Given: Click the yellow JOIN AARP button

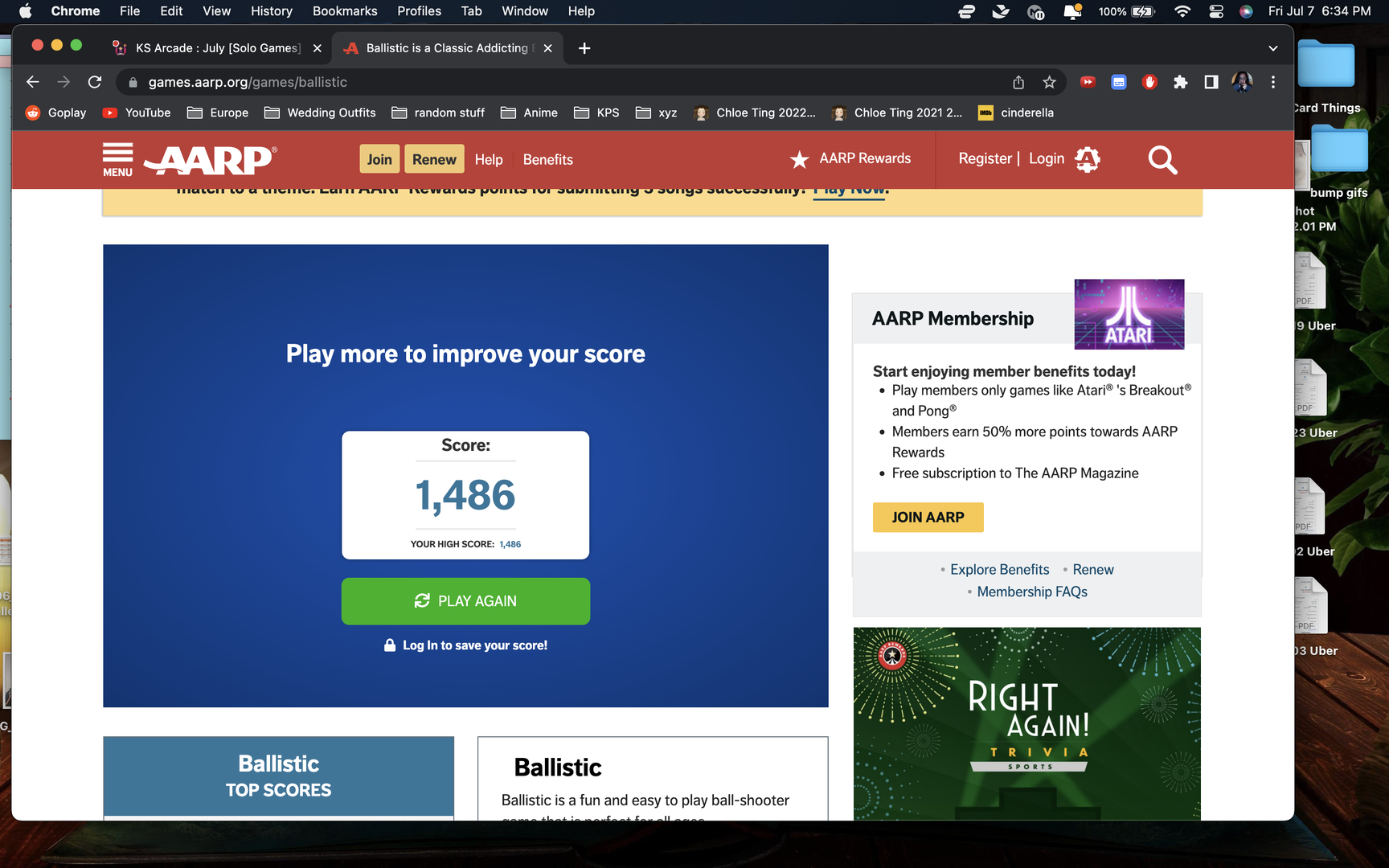Looking at the screenshot, I should click(928, 518).
